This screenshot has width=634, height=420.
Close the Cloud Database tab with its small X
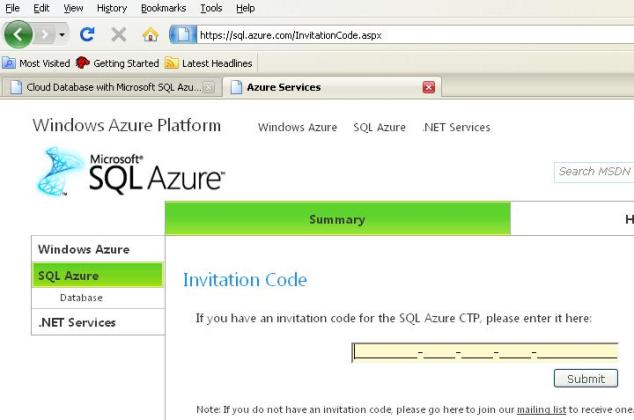[x=209, y=87]
